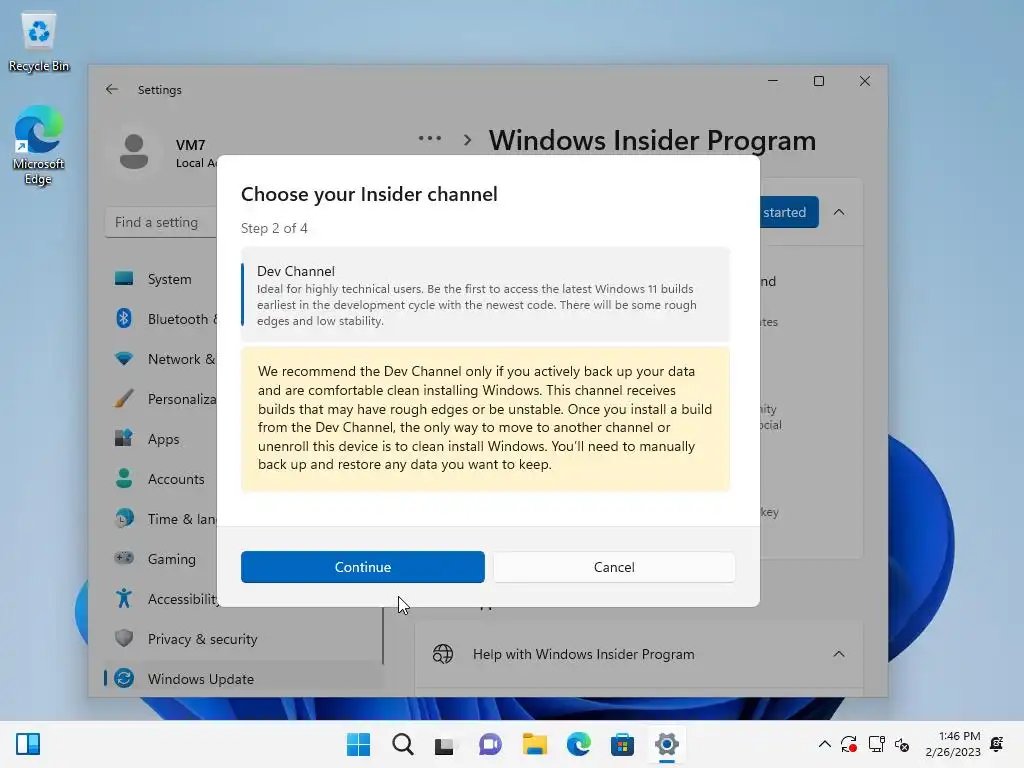1024x768 pixels.
Task: Click muted volume tray icon
Action: (x=903, y=744)
